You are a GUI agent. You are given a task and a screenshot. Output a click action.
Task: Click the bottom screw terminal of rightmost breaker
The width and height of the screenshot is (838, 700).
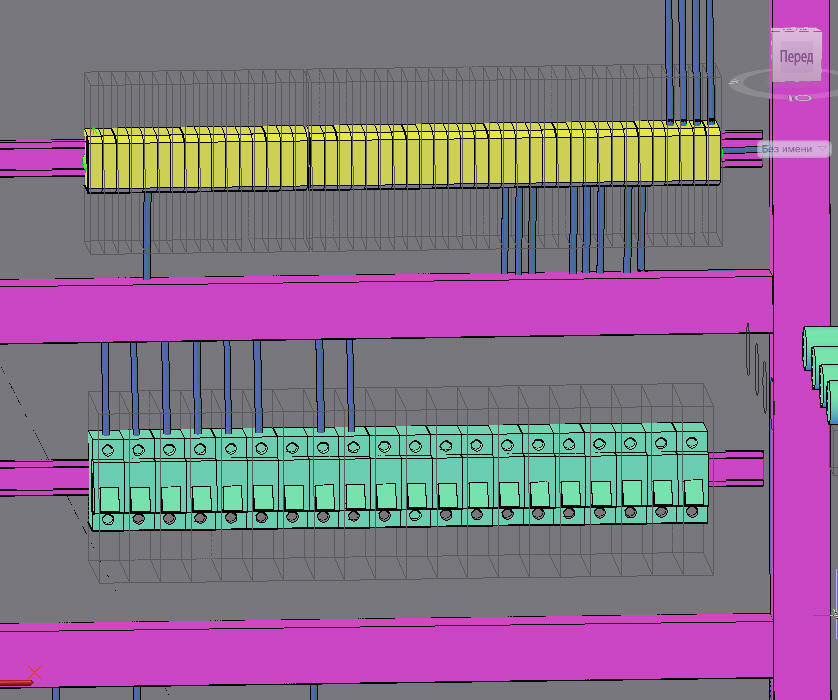tap(692, 512)
